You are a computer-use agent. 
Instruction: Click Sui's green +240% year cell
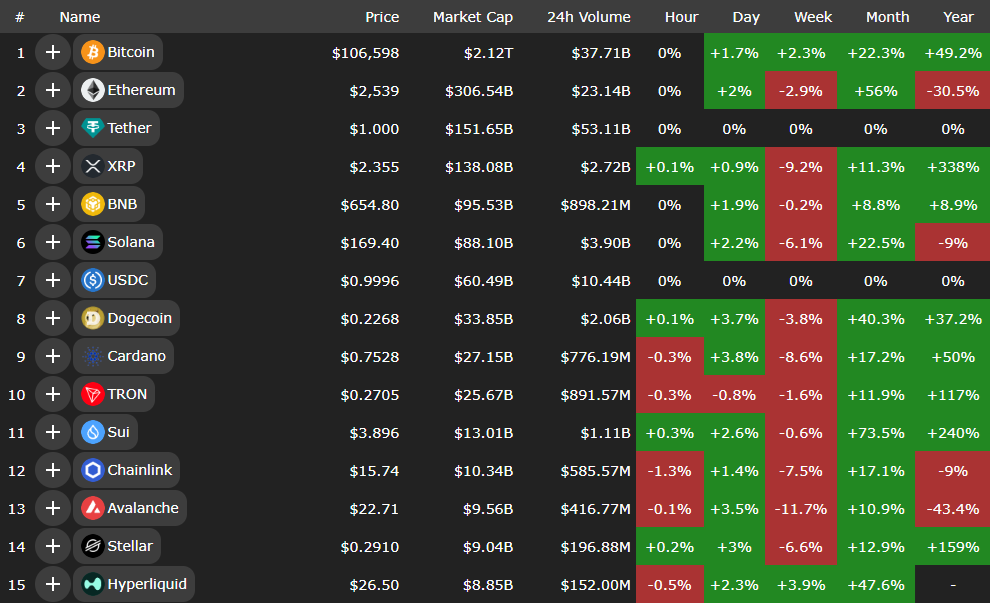click(x=953, y=432)
